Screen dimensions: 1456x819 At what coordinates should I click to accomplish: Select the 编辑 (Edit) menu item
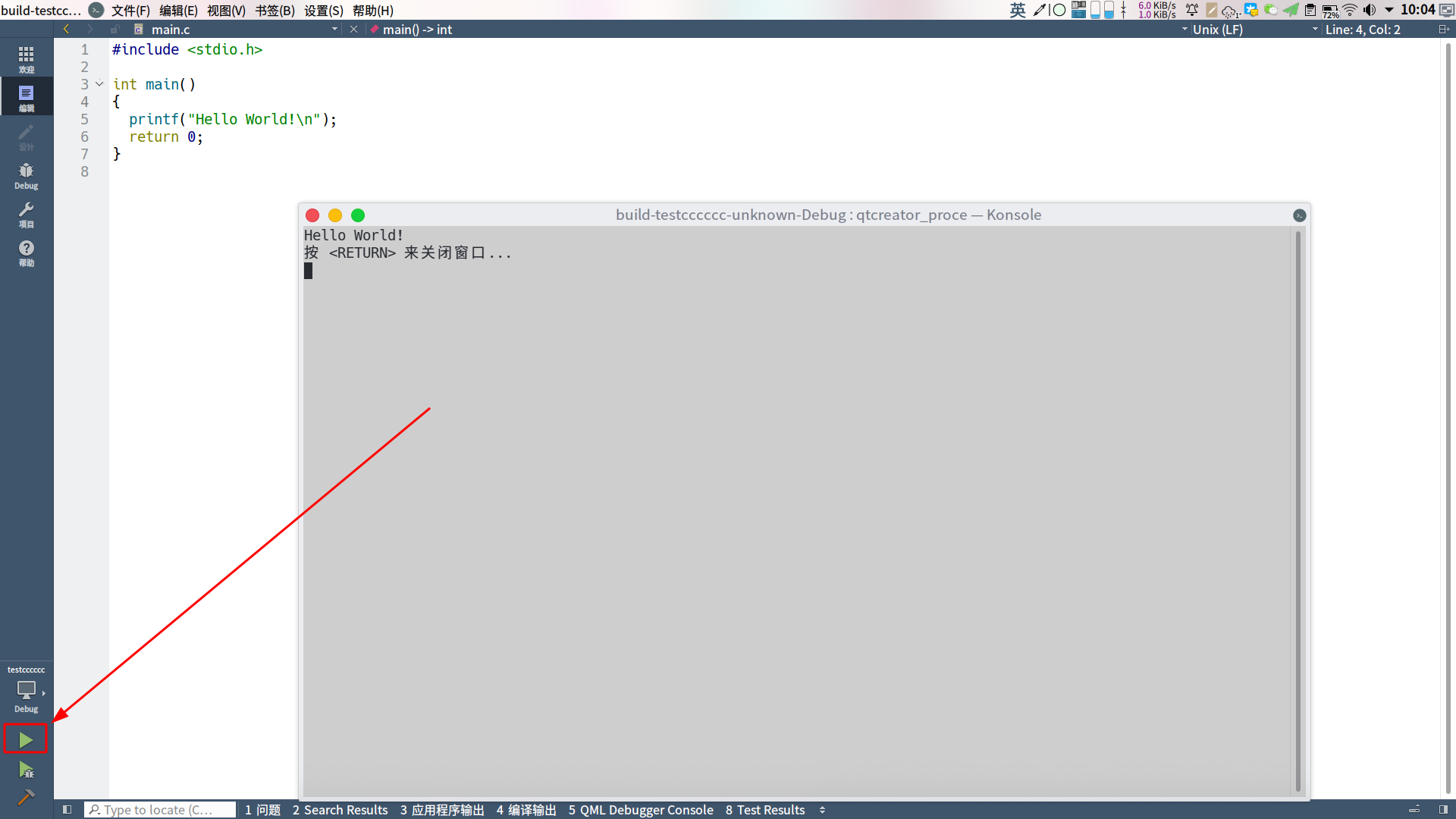(x=175, y=10)
